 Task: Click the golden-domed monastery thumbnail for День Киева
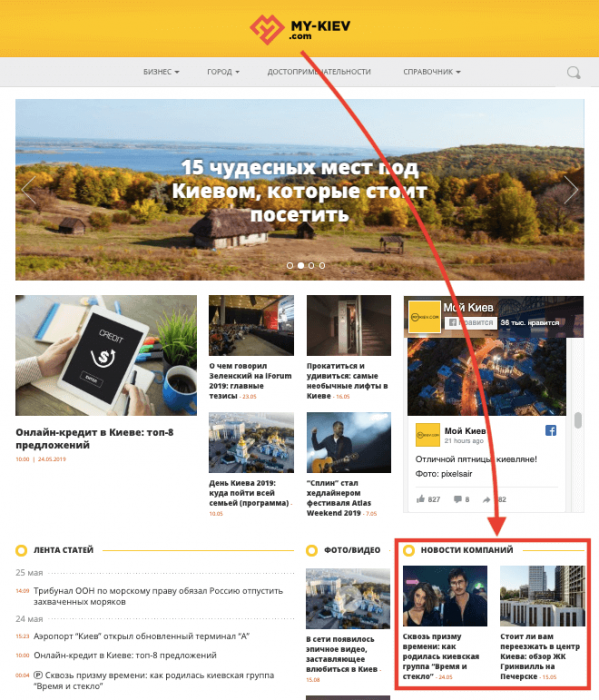pyautogui.click(x=251, y=442)
